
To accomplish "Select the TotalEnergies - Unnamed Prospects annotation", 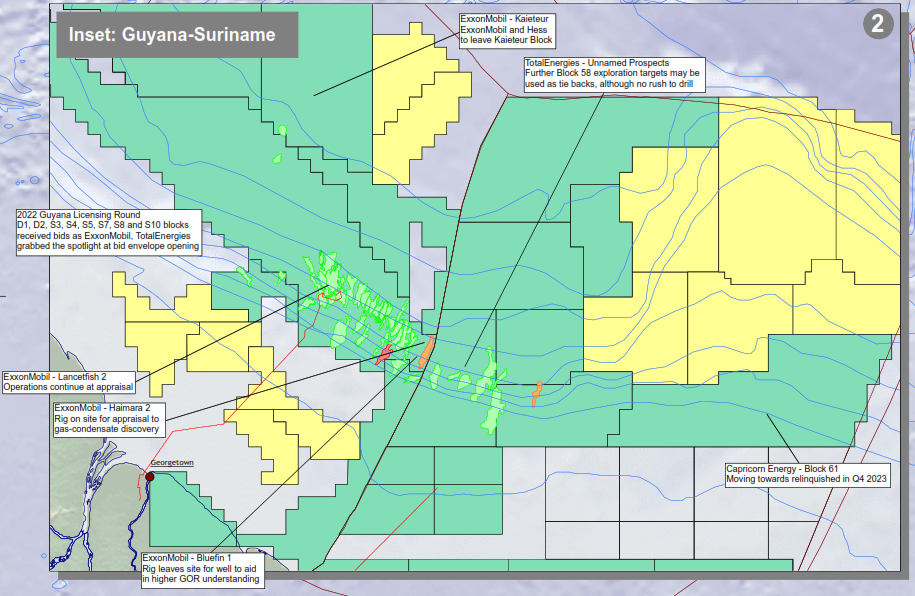I will click(x=614, y=75).
